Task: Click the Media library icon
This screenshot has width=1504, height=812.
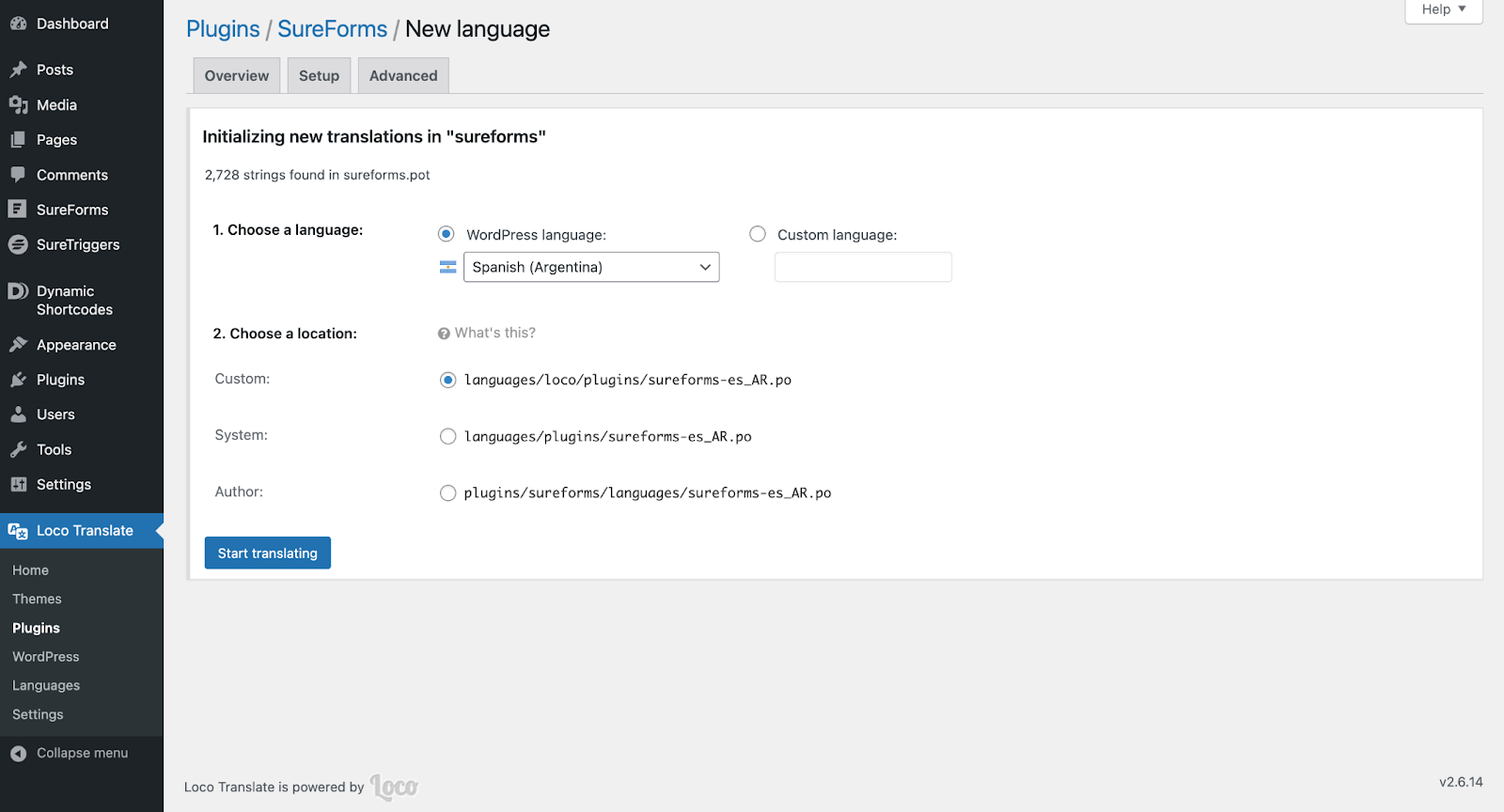Action: click(18, 105)
